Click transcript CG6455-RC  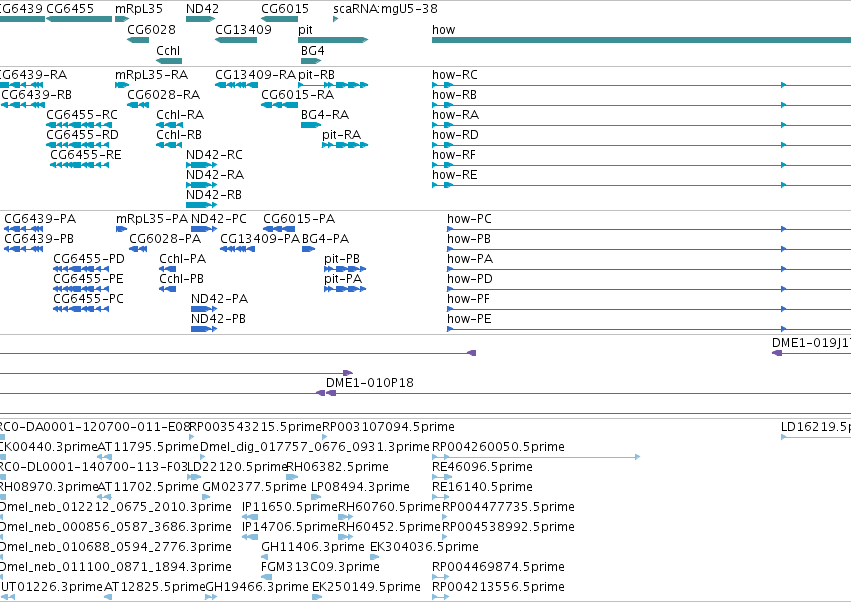click(x=82, y=115)
